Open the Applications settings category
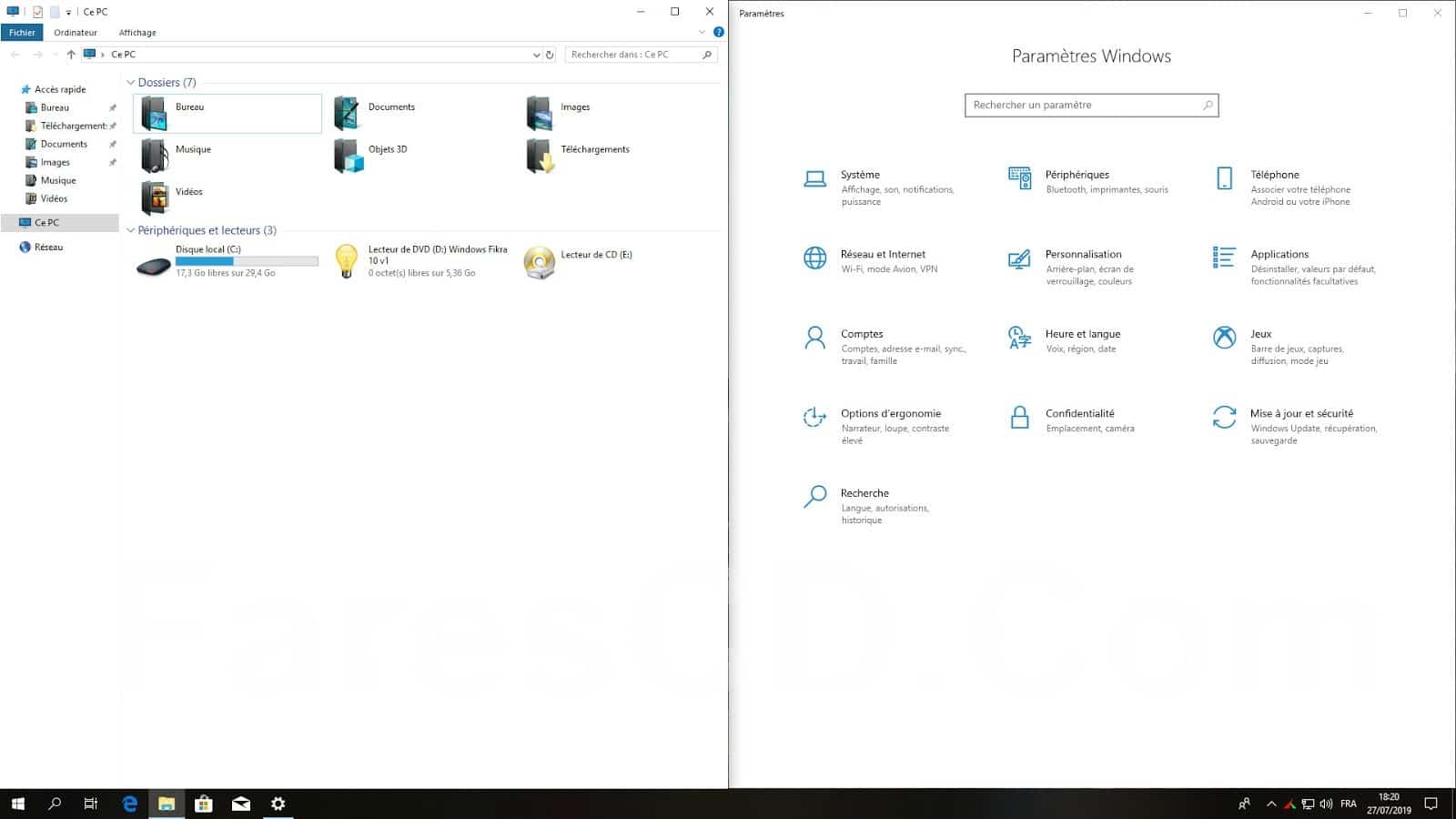The width and height of the screenshot is (1456, 819). tap(1294, 267)
